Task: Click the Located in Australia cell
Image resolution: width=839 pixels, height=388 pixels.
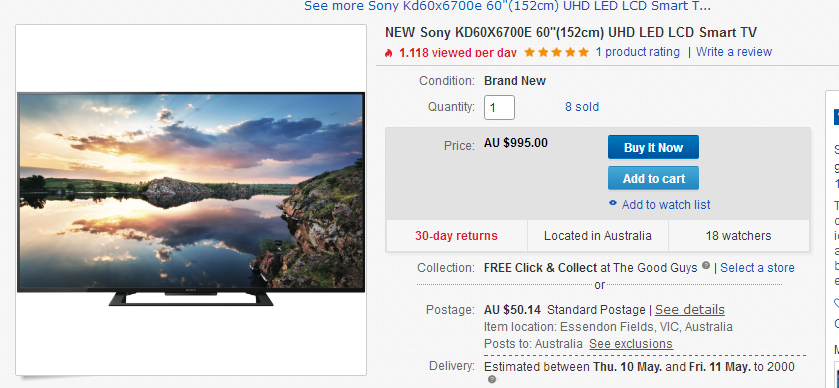Action: tap(598, 235)
